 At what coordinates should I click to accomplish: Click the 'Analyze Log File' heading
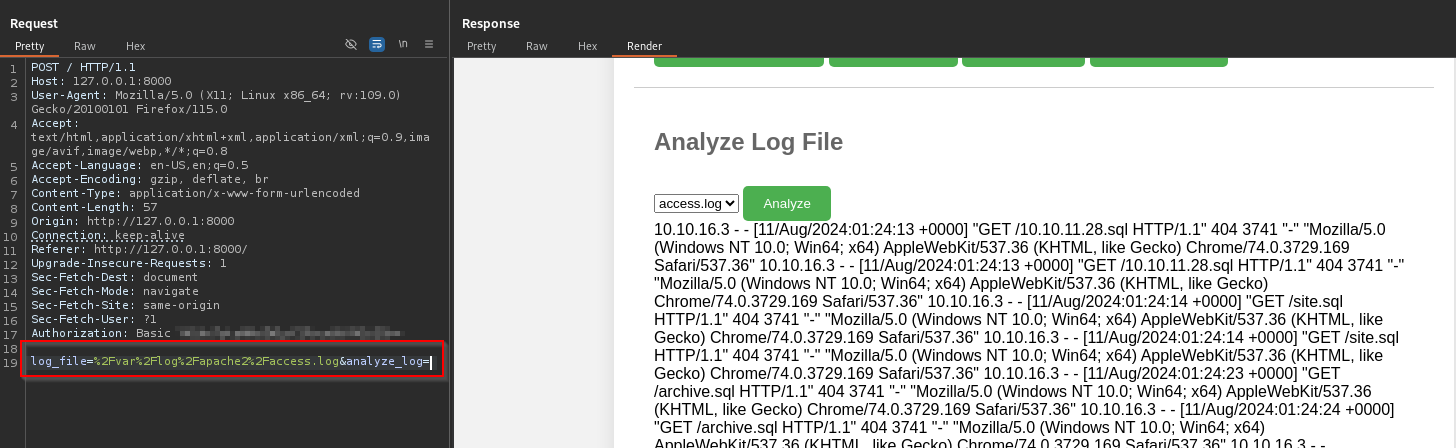coord(748,141)
